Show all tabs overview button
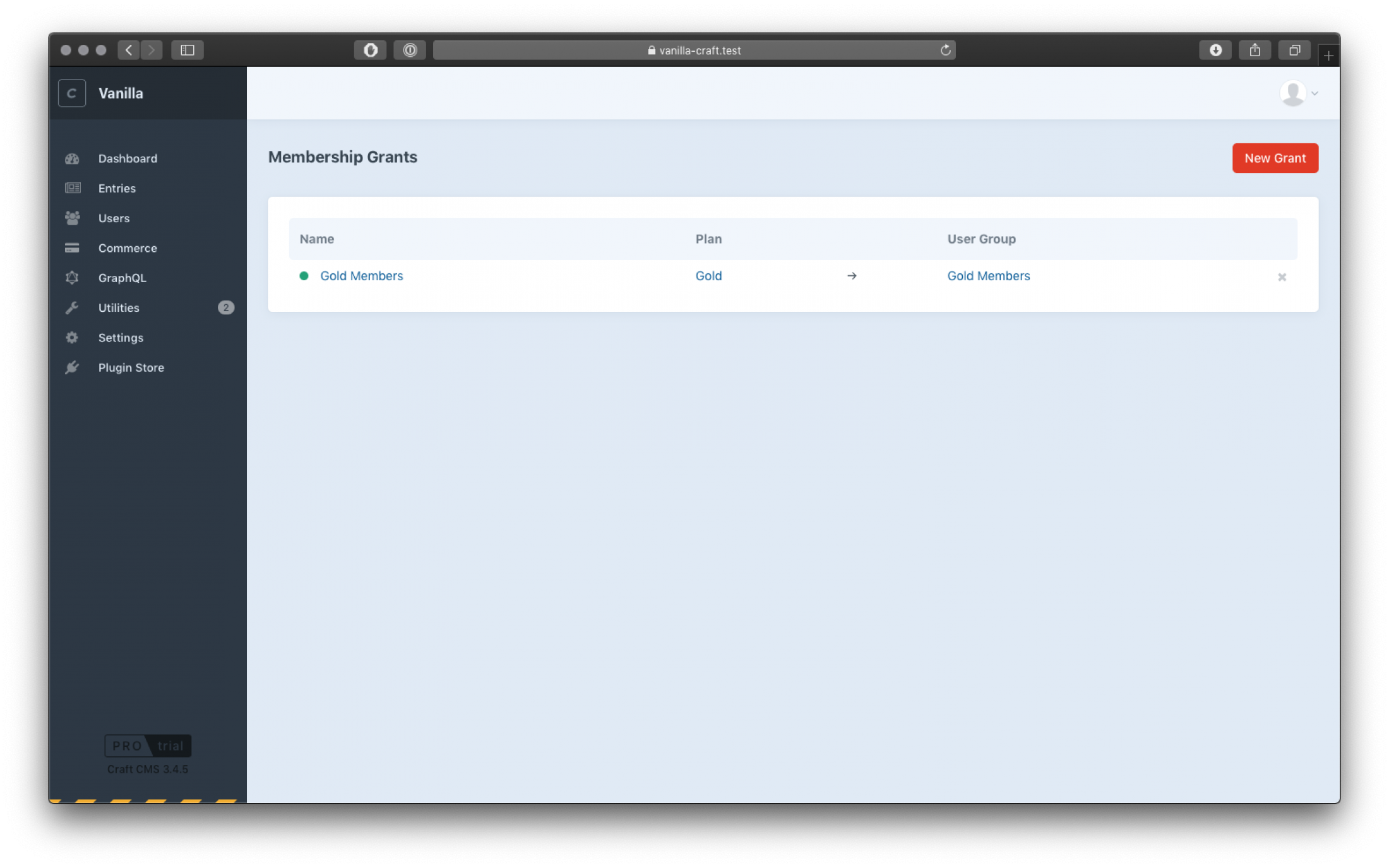This screenshot has width=1389, height=868. tap(1294, 51)
